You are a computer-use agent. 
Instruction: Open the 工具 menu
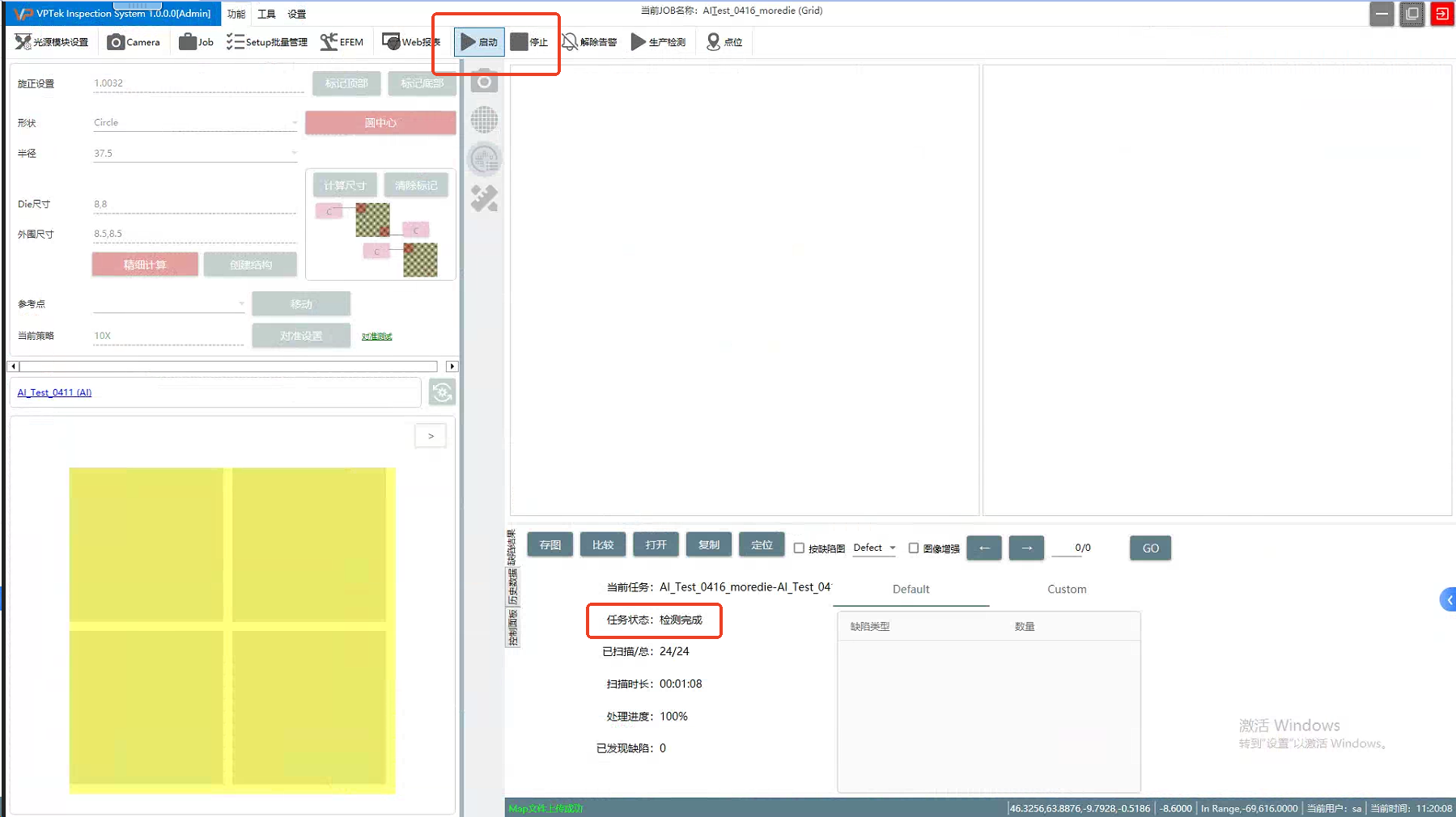click(x=266, y=14)
